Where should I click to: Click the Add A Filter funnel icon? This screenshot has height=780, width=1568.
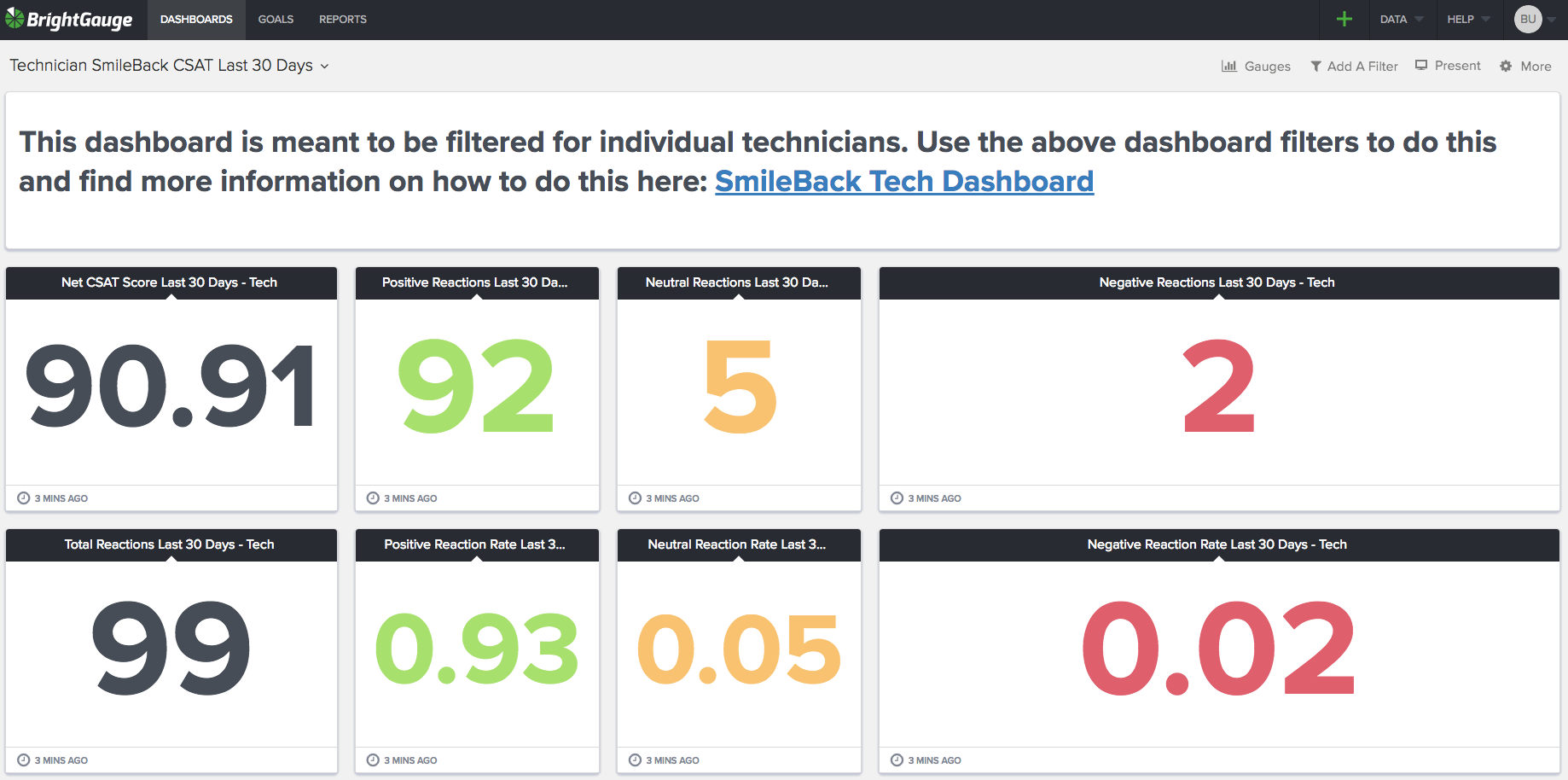pos(1316,66)
